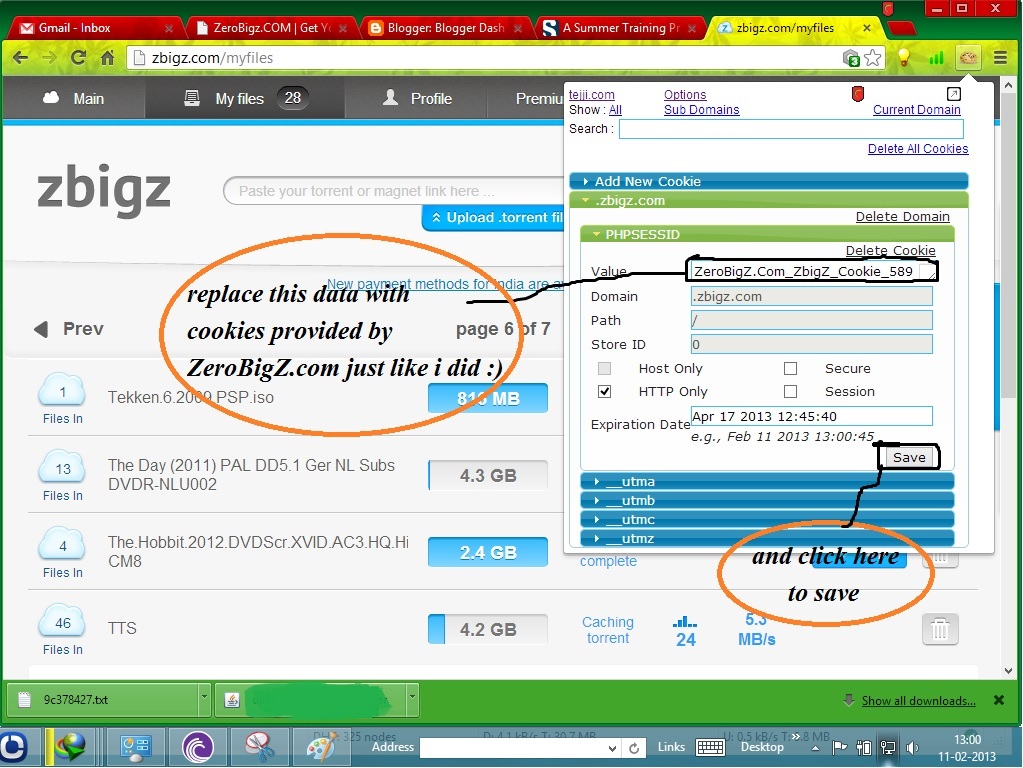Click the Upload .torrent file button

493,218
